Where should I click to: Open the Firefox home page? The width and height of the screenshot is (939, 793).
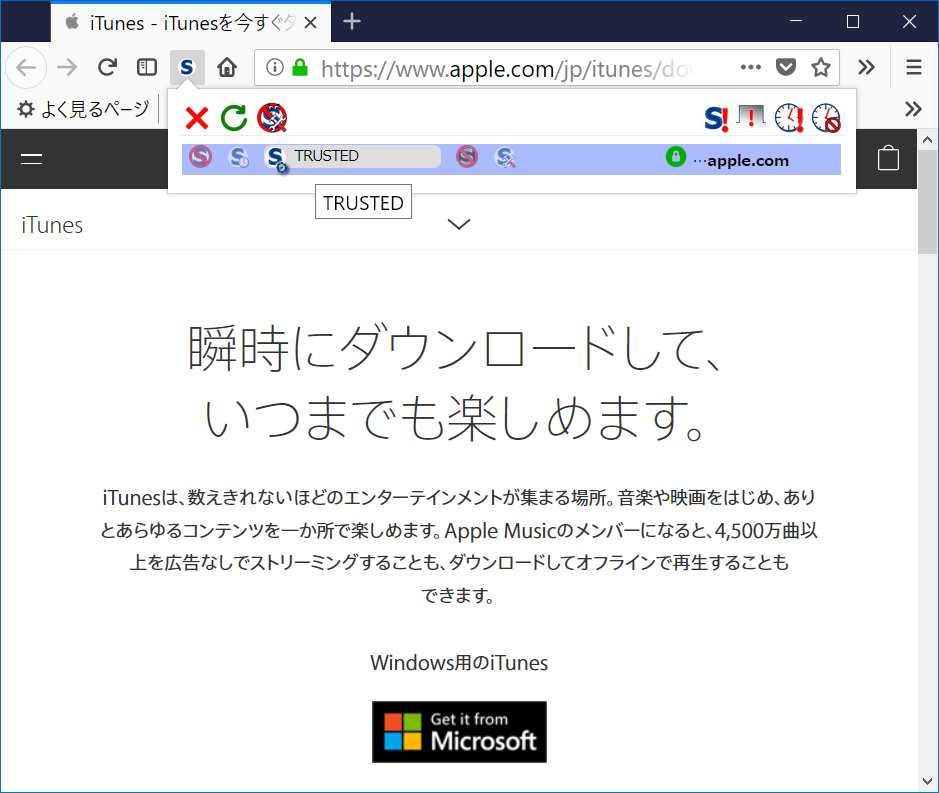point(227,67)
